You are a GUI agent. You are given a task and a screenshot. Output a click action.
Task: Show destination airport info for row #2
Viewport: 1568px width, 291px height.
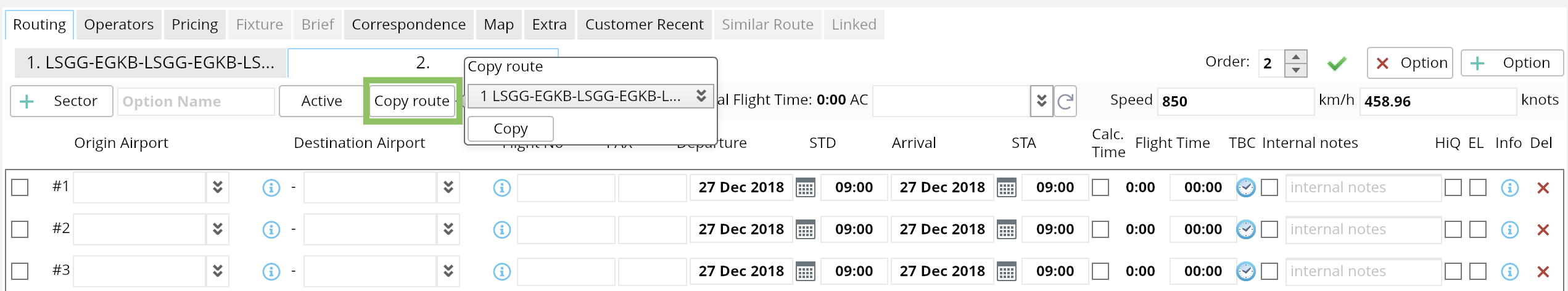click(x=501, y=229)
